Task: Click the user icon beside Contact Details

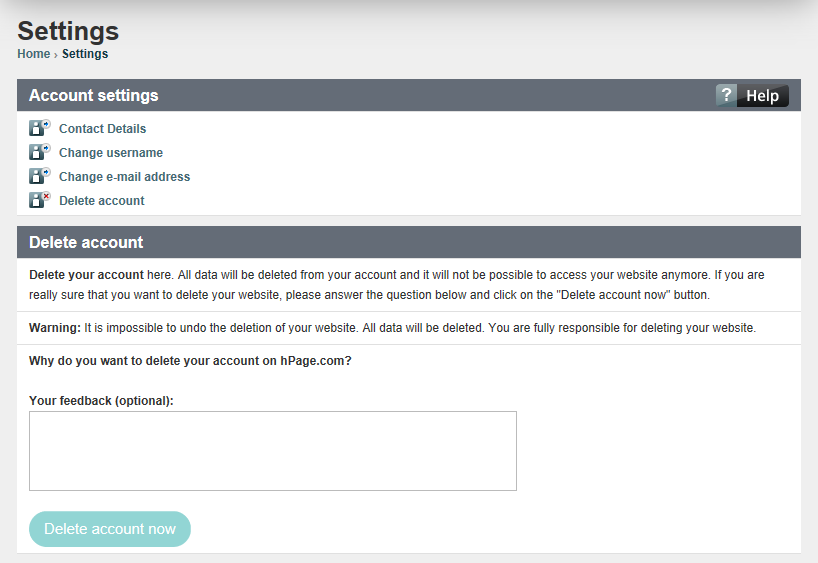Action: [40, 128]
